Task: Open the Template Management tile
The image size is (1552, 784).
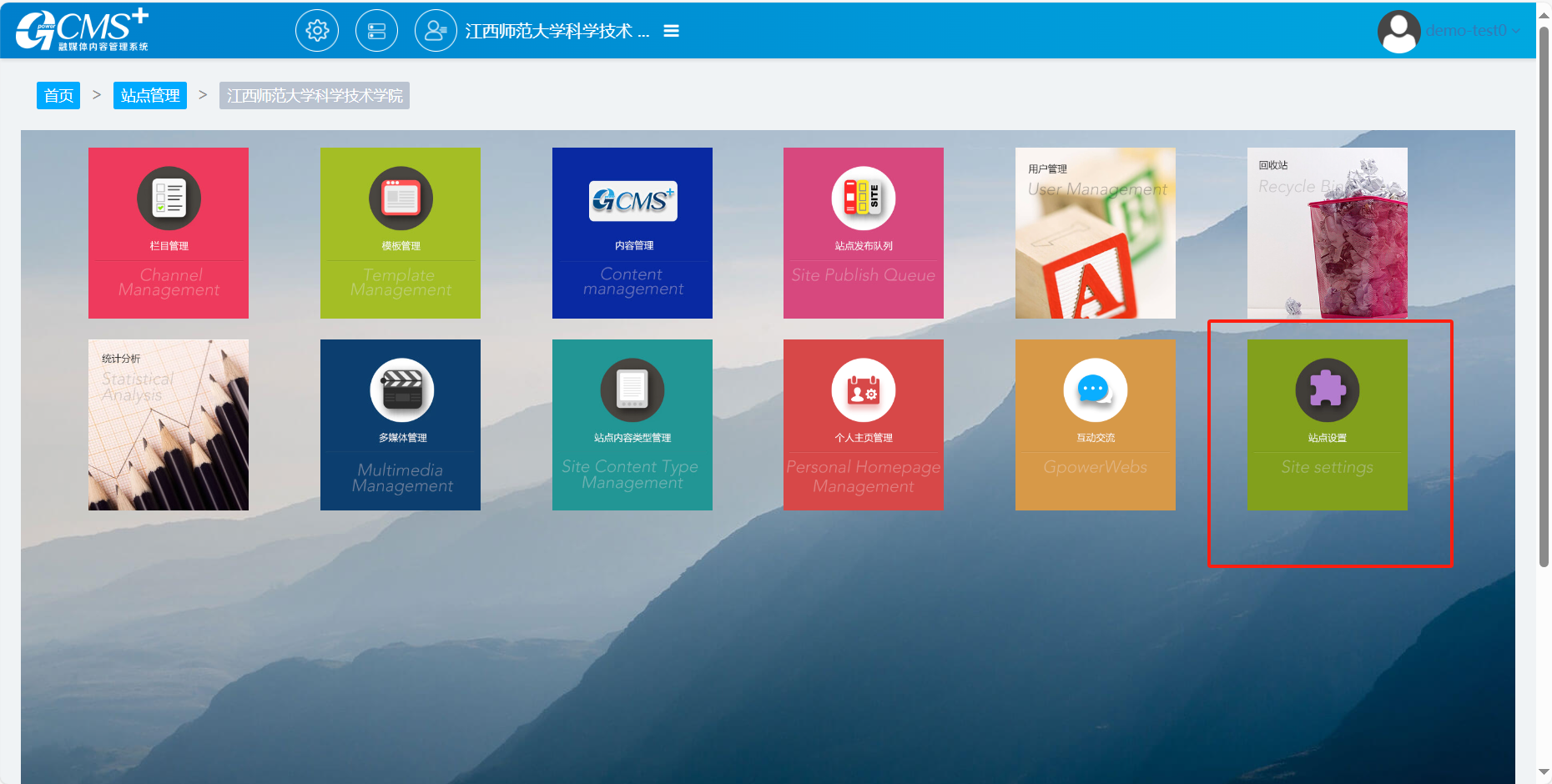Action: [401, 233]
